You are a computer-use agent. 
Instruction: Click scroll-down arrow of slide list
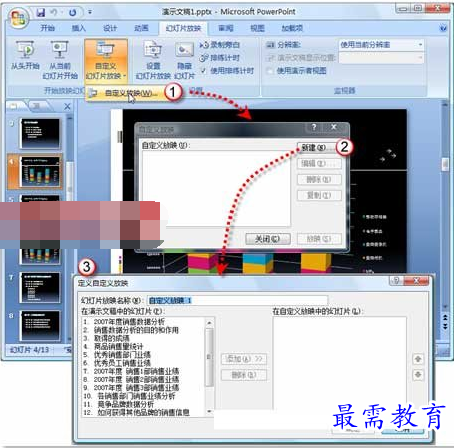tap(209, 412)
